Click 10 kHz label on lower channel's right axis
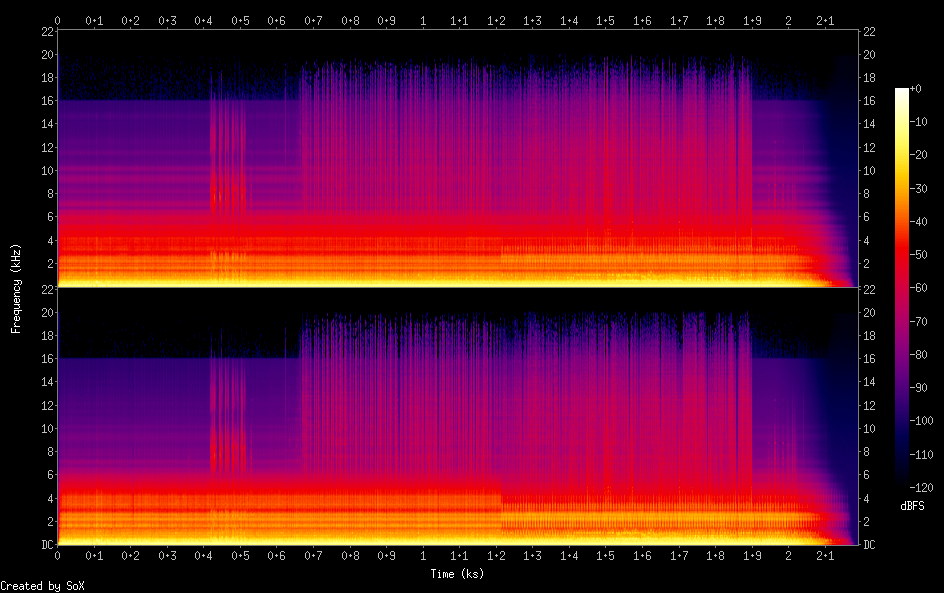This screenshot has width=944, height=593. (x=870, y=428)
